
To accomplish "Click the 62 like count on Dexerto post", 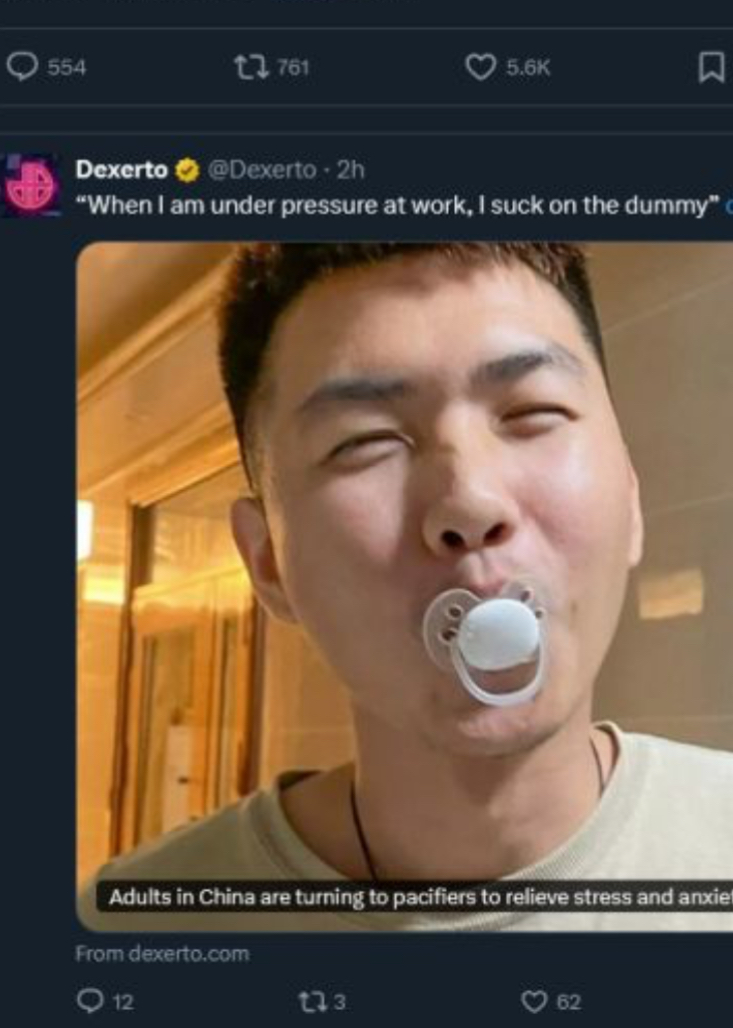I will click(x=569, y=1002).
